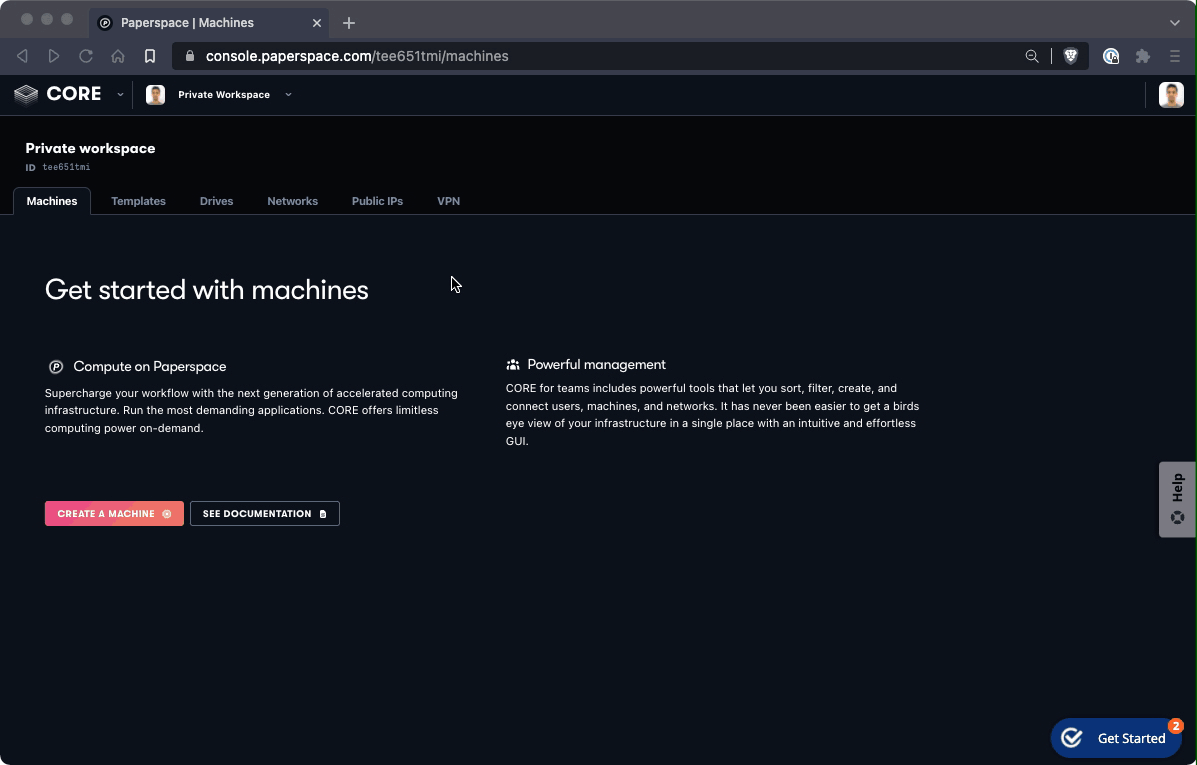This screenshot has width=1197, height=765.
Task: Open the Help side panel
Action: coord(1178,499)
